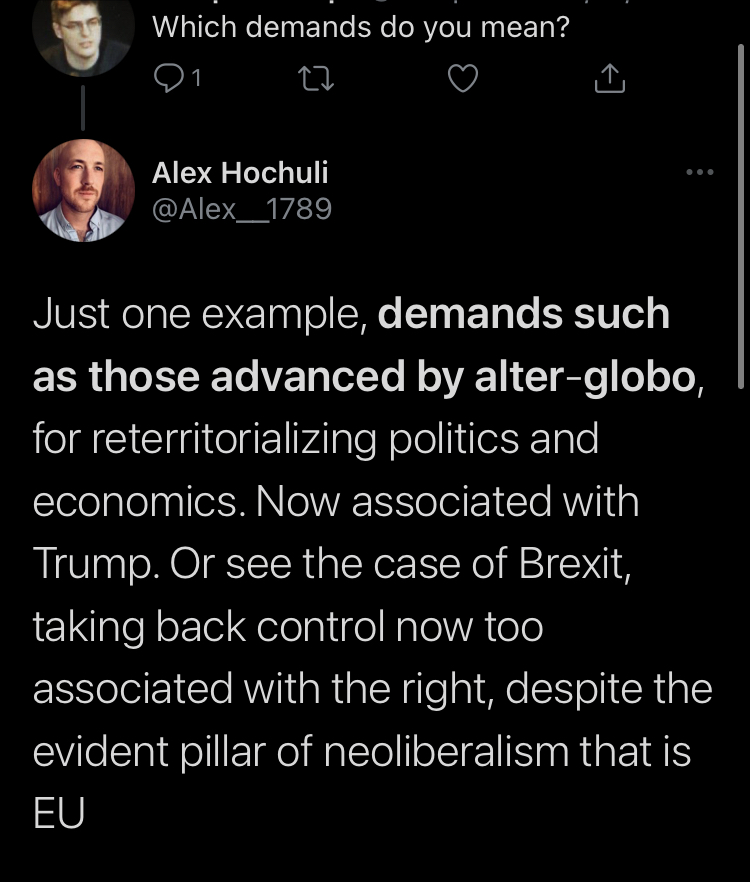Open the three-dot menu on Alex Hochuli's tweet
Screen dimensions: 750x882
click(700, 173)
